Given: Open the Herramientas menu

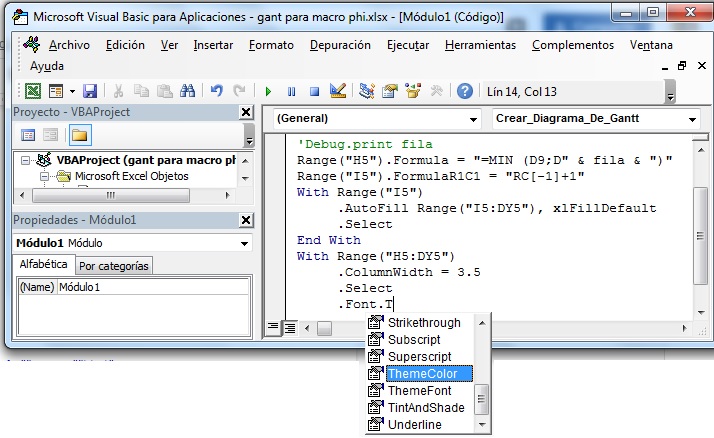Looking at the screenshot, I should [x=480, y=45].
